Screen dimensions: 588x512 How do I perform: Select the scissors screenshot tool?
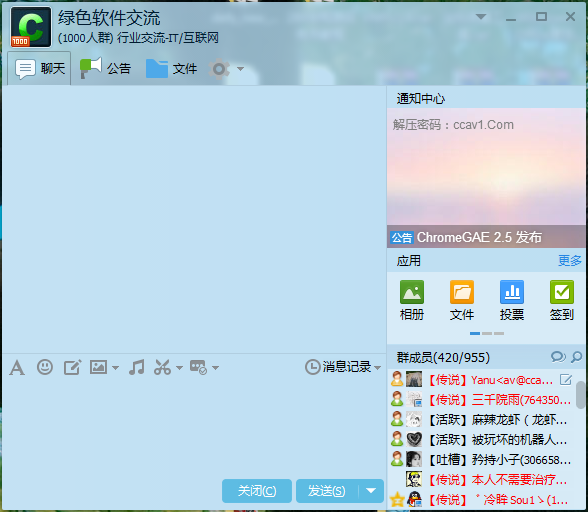pyautogui.click(x=162, y=367)
